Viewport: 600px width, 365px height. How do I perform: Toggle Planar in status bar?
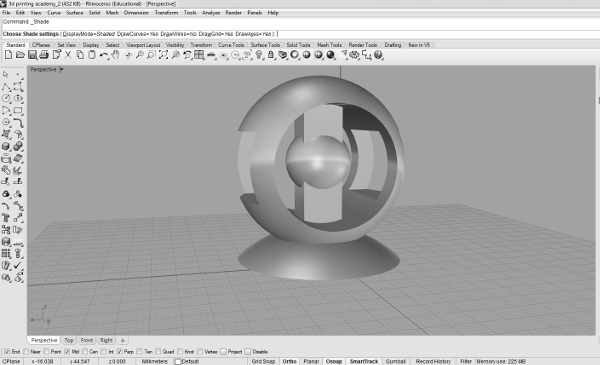coord(311,361)
